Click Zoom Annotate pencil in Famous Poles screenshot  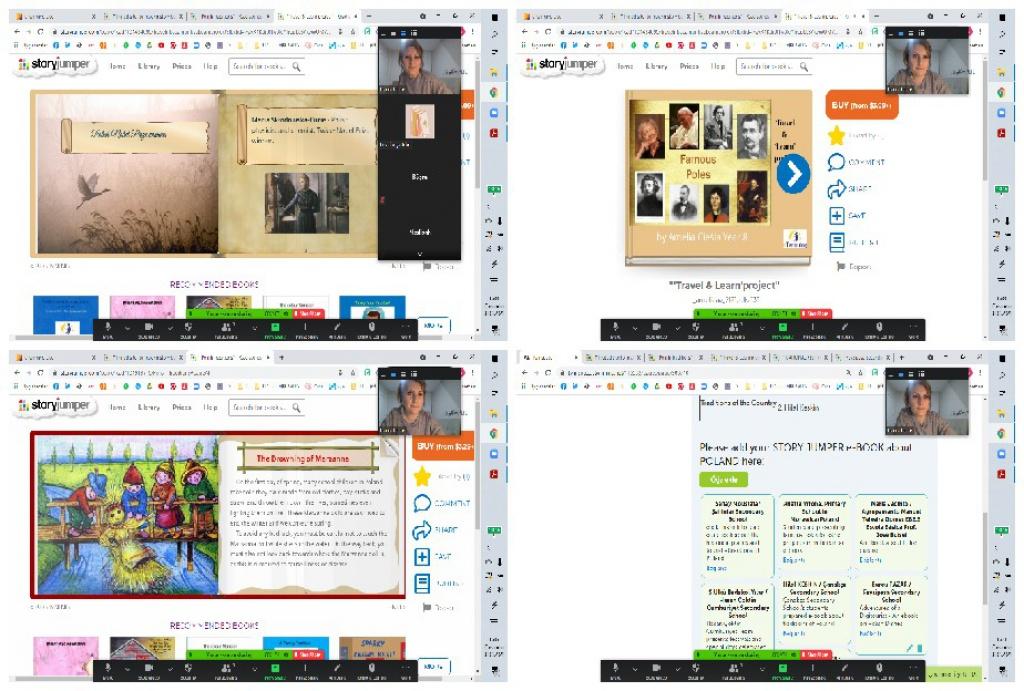[845, 327]
